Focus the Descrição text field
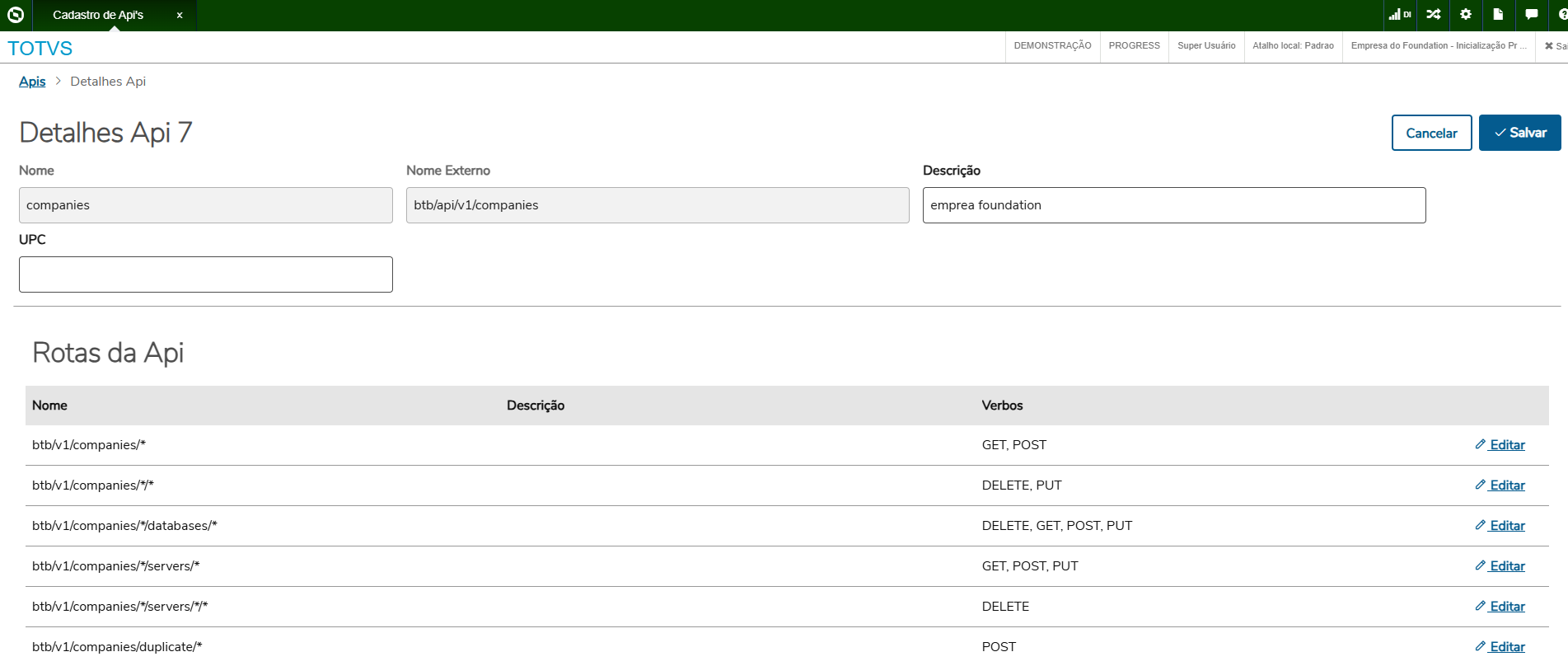The image size is (1568, 666). pos(1173,205)
